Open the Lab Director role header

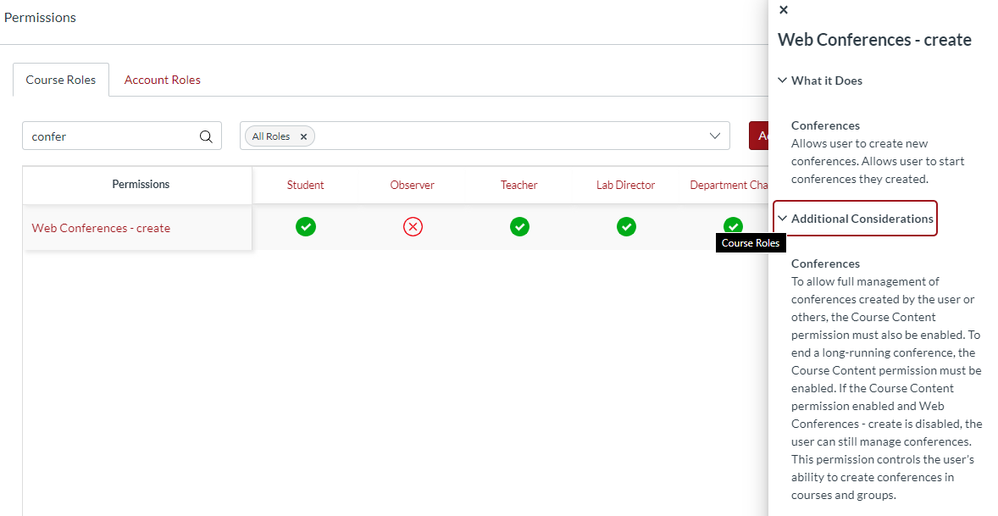pos(626,185)
